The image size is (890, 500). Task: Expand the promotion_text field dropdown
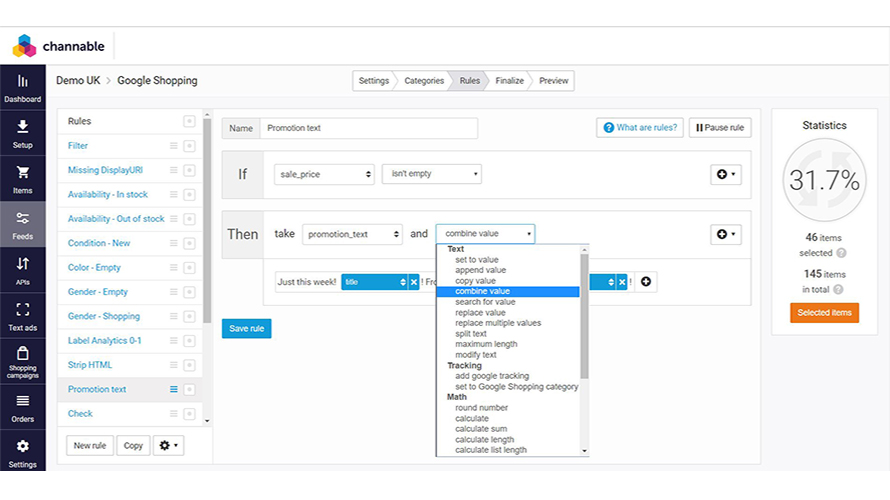352,234
